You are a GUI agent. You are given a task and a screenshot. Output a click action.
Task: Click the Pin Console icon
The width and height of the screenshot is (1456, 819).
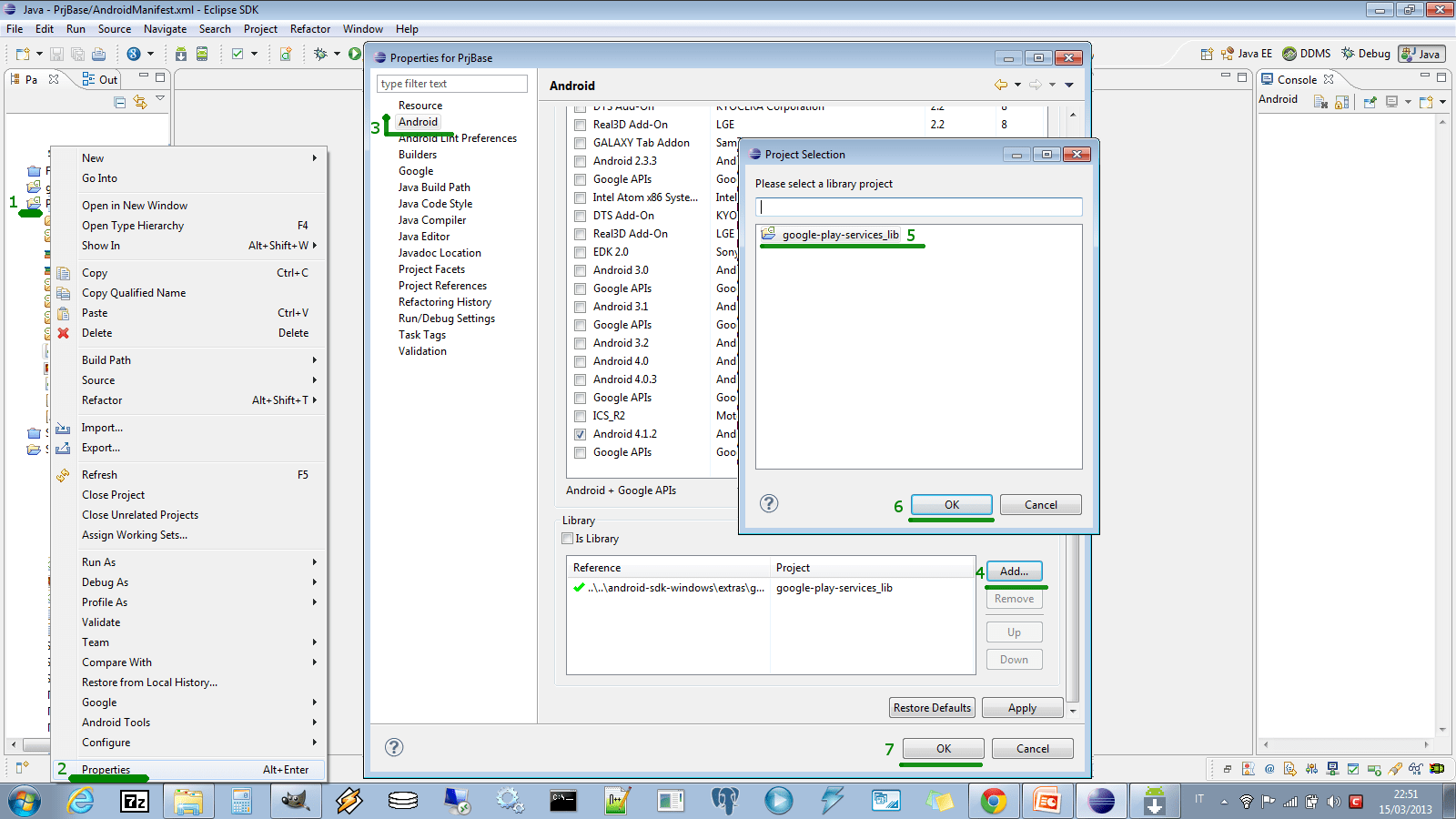point(1370,102)
